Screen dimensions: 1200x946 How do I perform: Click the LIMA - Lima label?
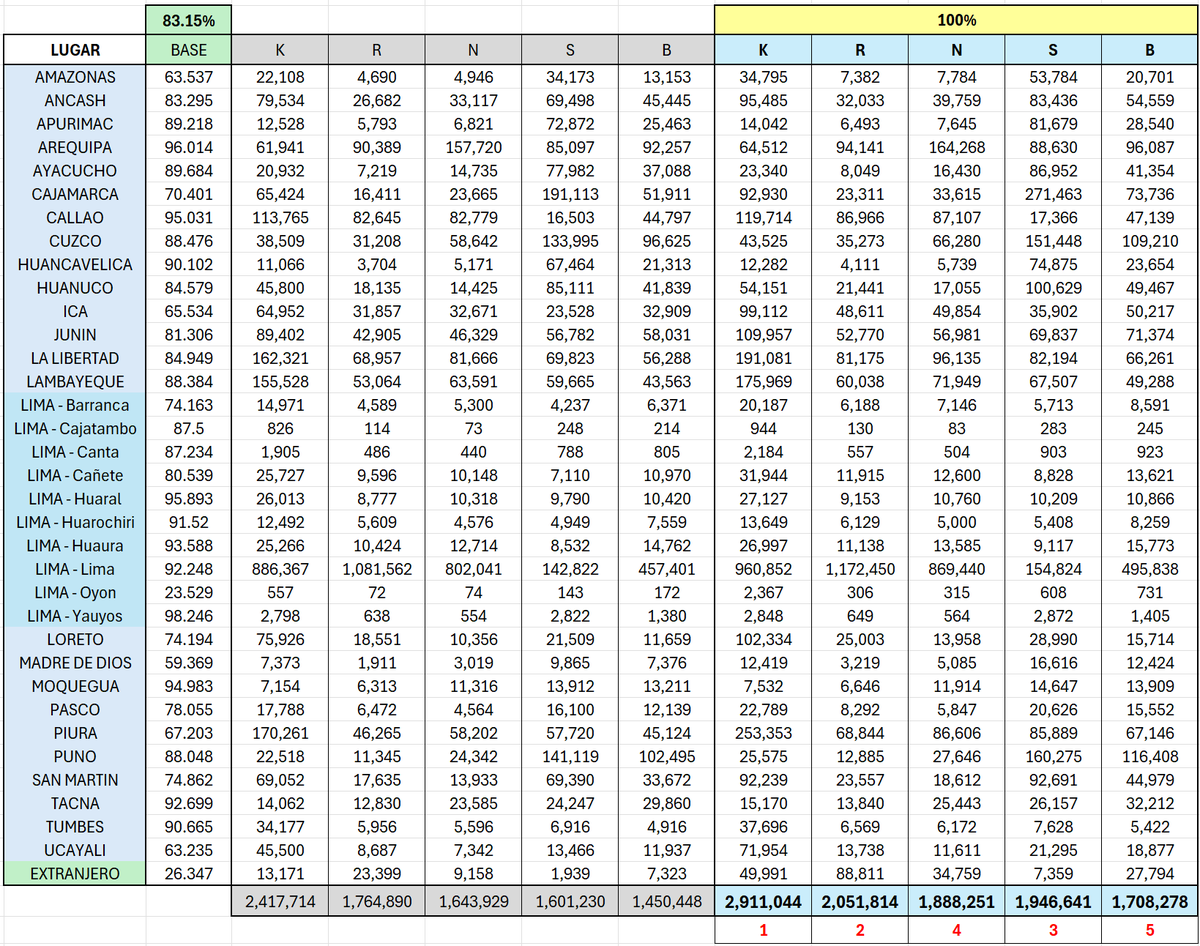pos(75,569)
